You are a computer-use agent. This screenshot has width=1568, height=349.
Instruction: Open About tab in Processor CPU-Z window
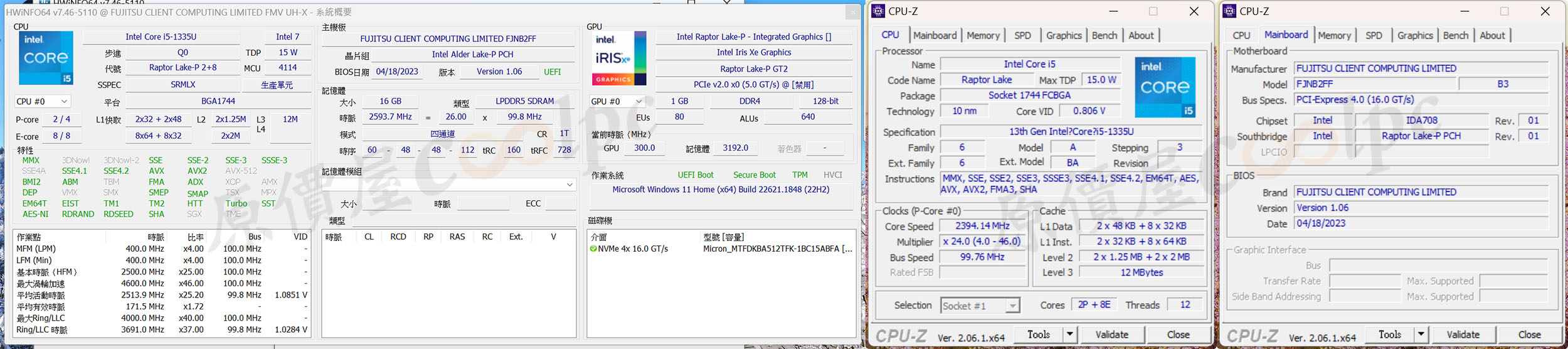1141,36
